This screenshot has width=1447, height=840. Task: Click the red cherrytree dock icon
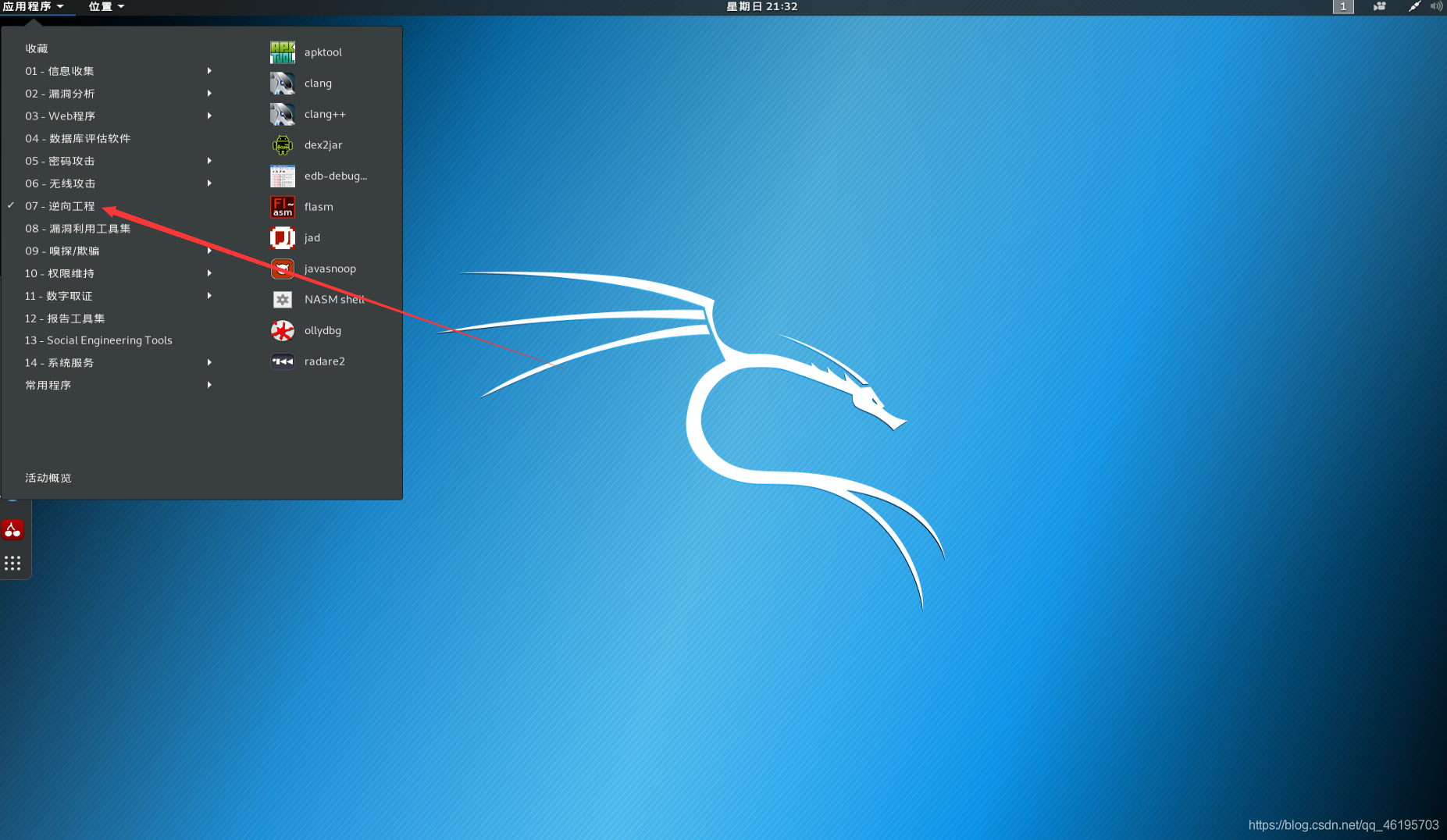(12, 530)
